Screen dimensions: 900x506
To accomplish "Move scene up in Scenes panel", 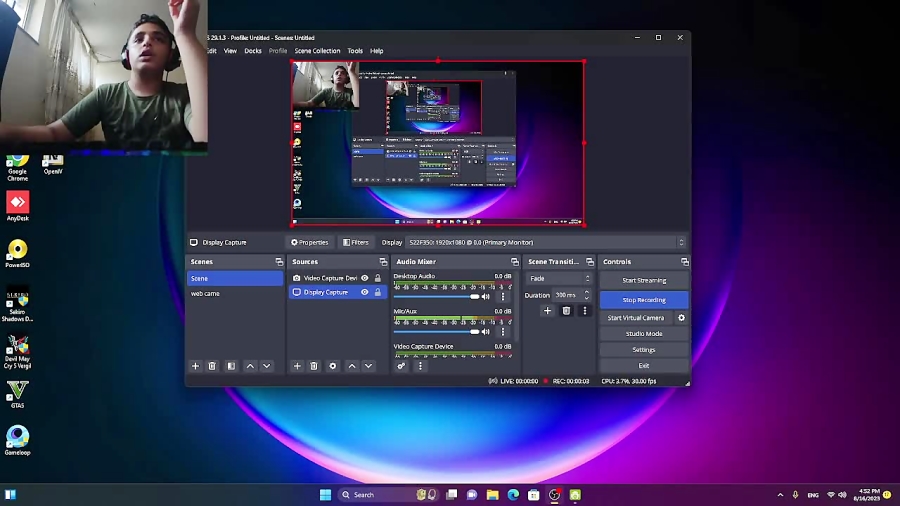I will [x=250, y=366].
